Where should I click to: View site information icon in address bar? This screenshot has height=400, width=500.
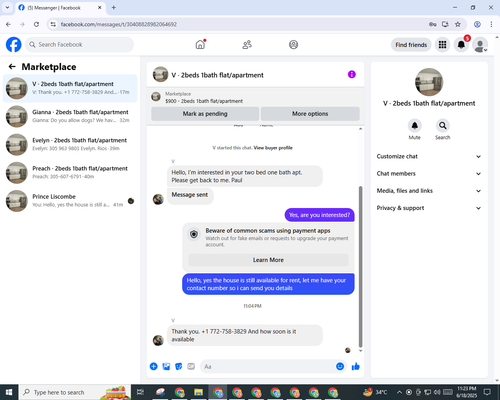[53, 24]
